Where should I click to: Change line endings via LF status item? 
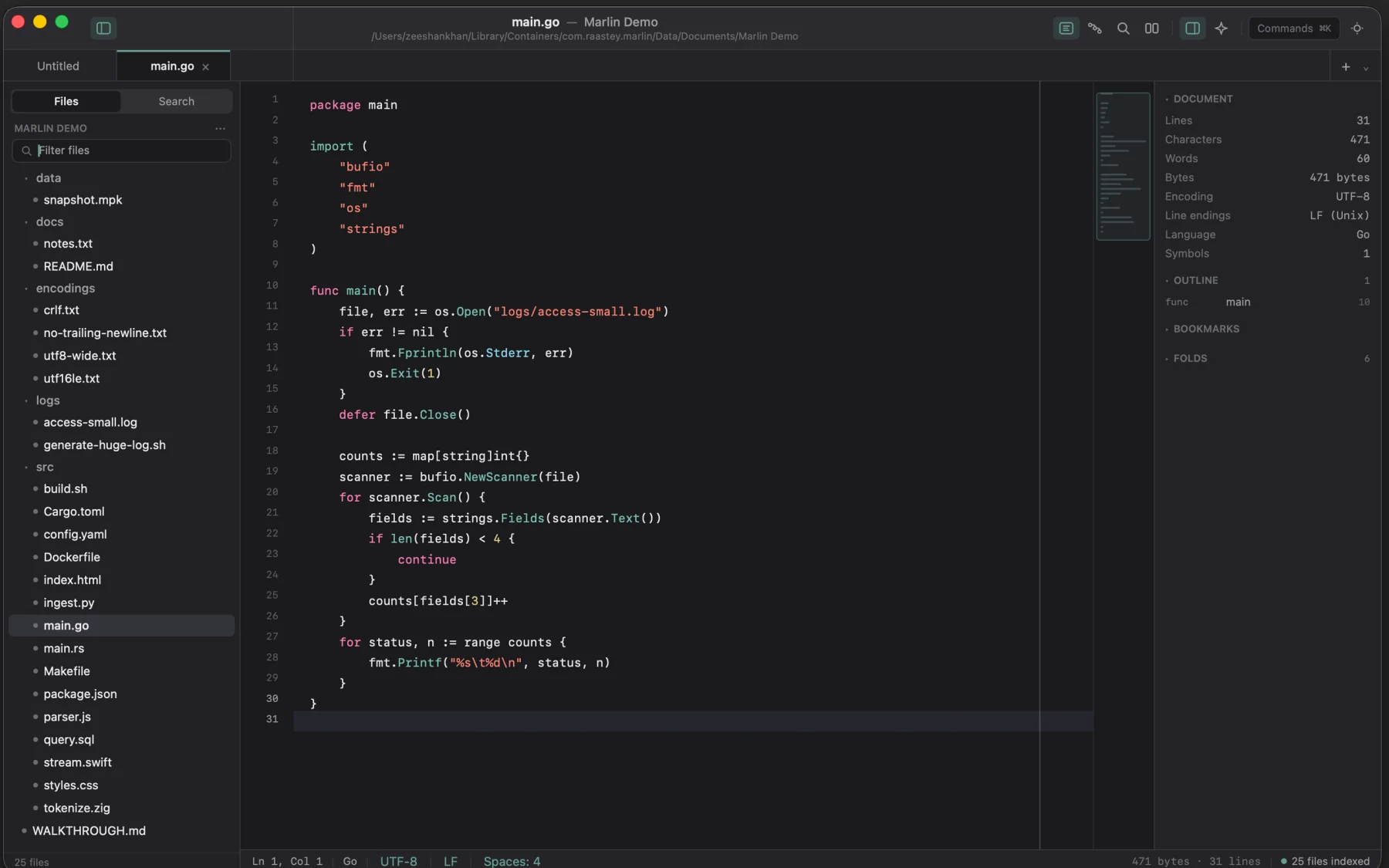tap(451, 861)
